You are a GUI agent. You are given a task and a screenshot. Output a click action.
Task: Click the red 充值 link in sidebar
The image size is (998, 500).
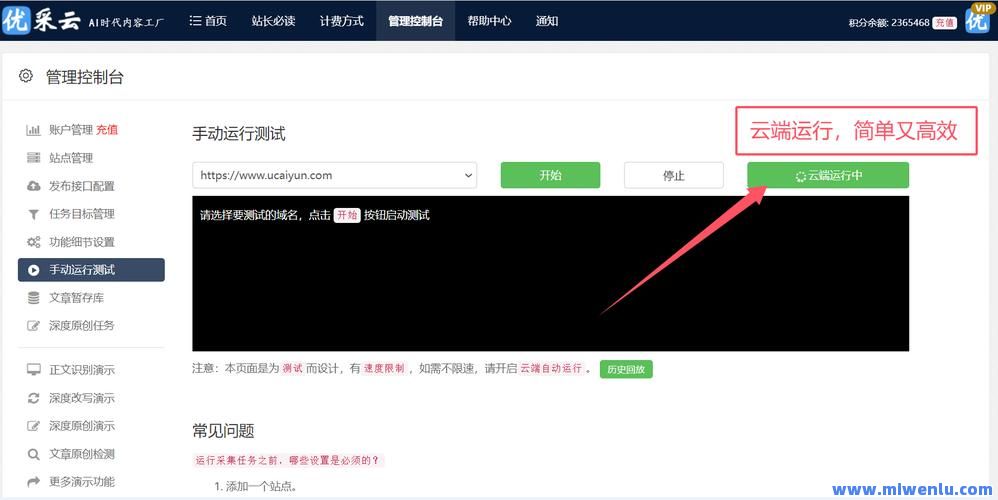click(107, 130)
